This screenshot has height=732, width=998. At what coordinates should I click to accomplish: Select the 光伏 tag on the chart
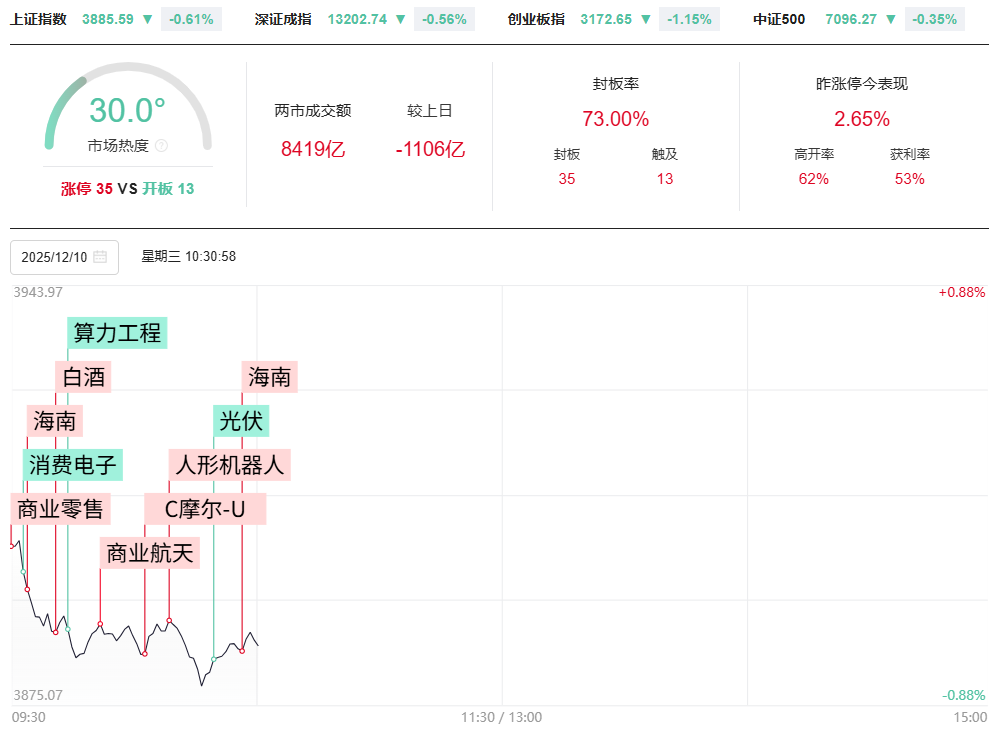click(x=241, y=421)
